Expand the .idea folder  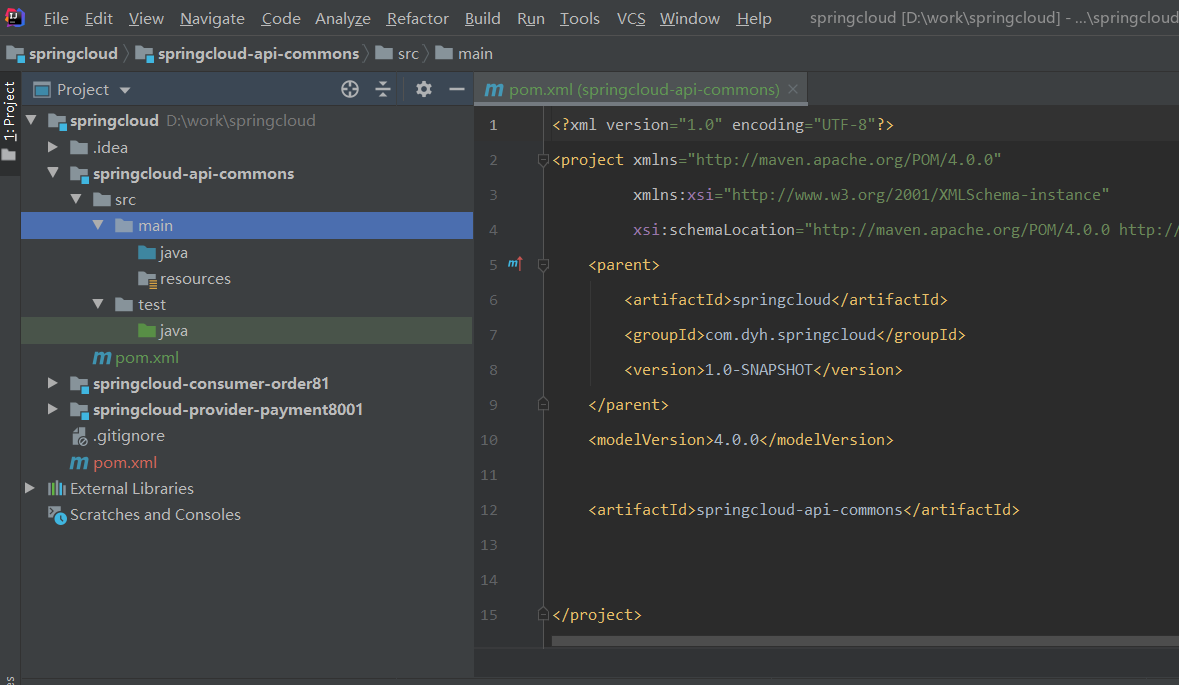[53, 147]
